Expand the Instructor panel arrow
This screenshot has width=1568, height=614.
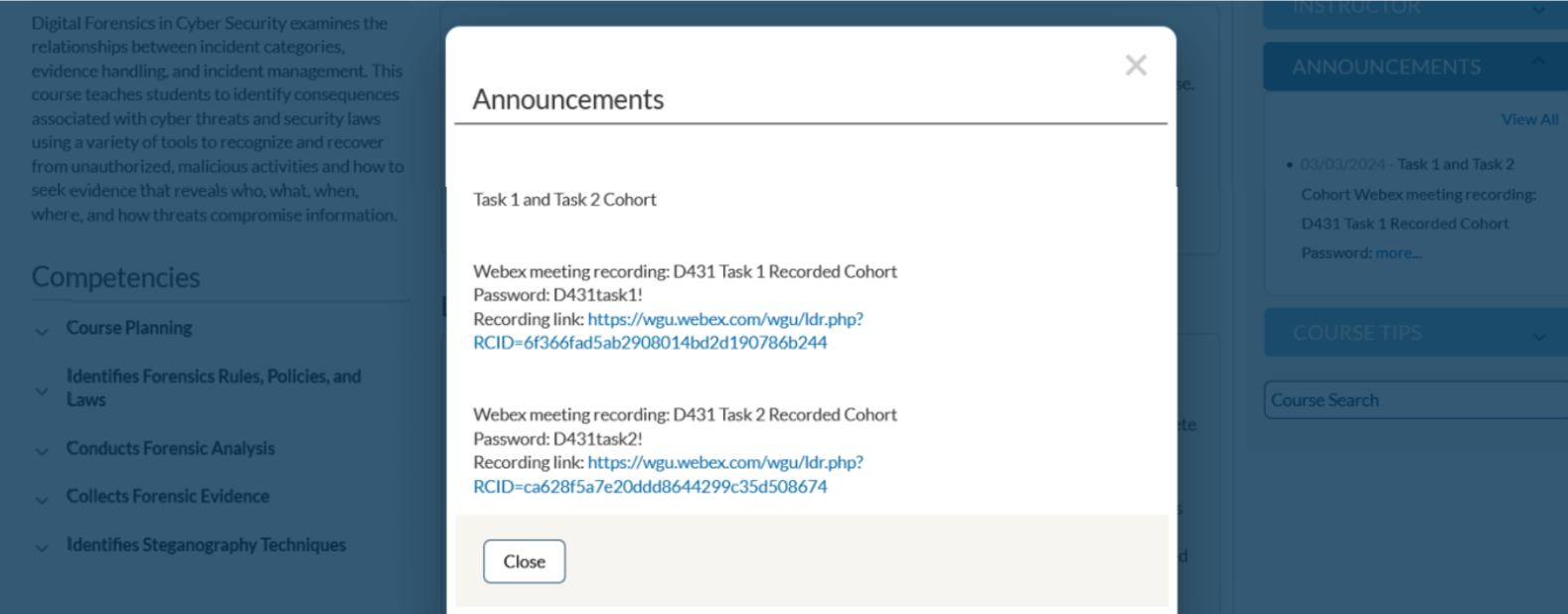pyautogui.click(x=1538, y=9)
